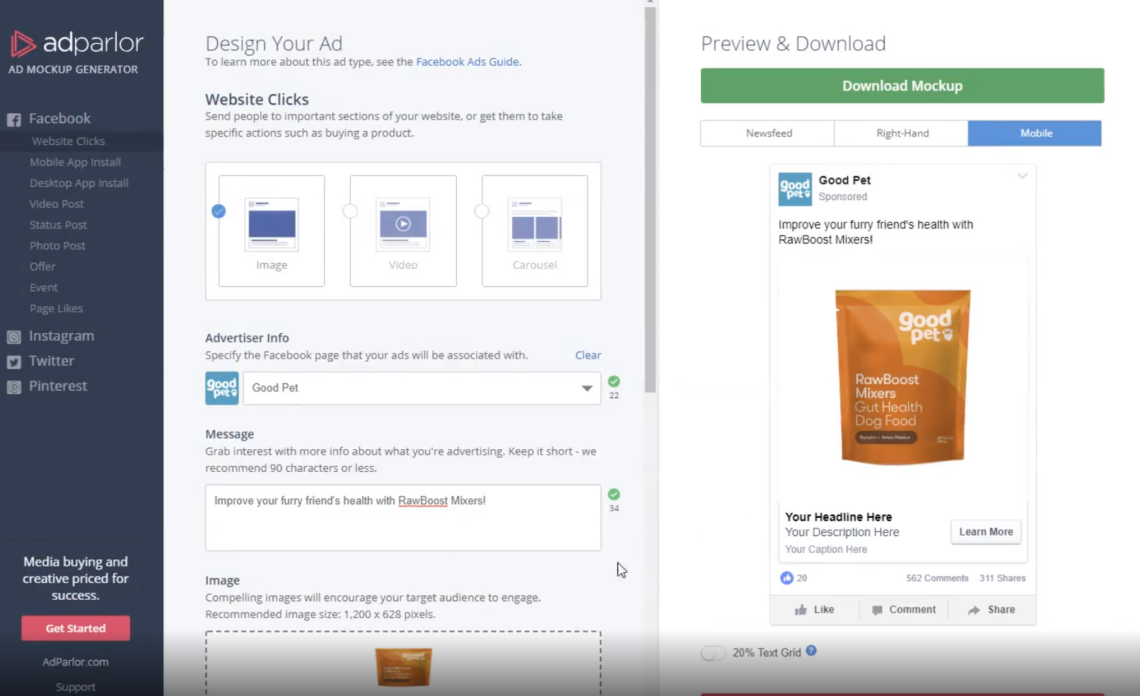This screenshot has height=696, width=1140.
Task: Click inside the Message text field
Action: 400,517
